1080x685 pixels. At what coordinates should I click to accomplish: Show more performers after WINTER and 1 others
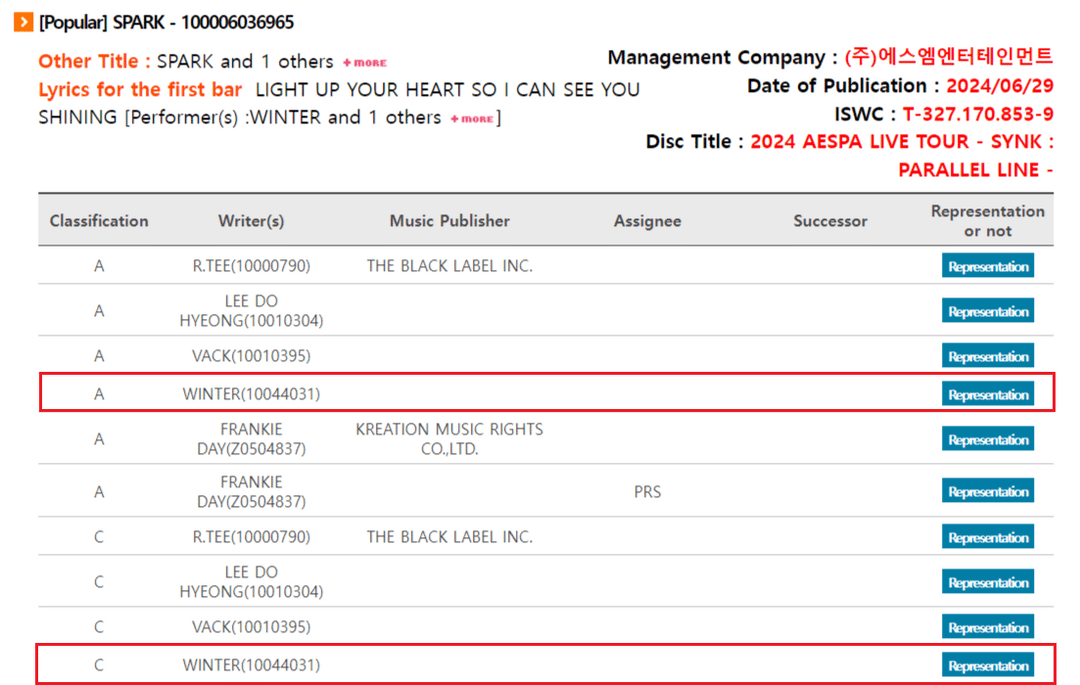[x=472, y=119]
